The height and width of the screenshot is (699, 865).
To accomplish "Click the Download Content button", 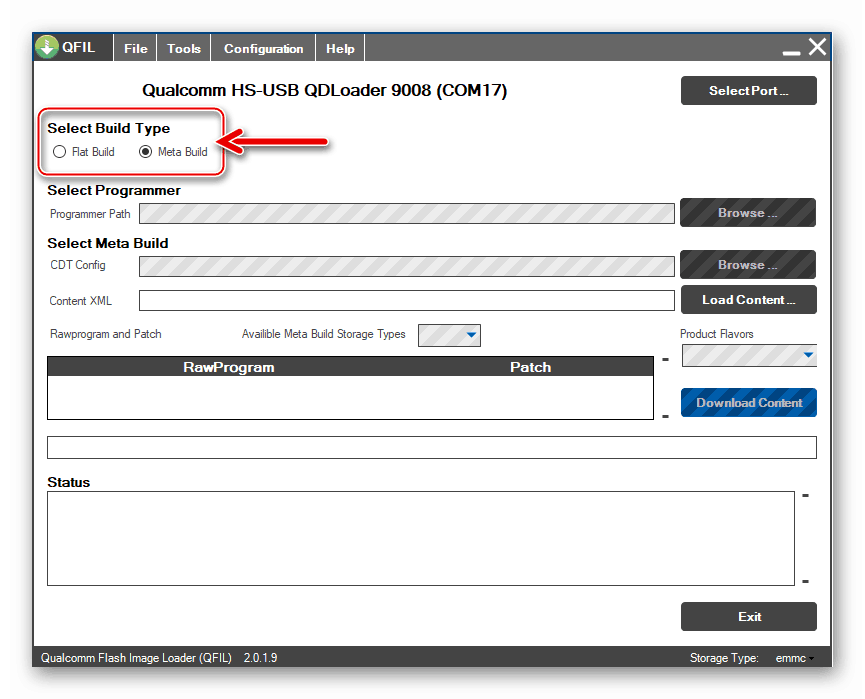I will (748, 402).
